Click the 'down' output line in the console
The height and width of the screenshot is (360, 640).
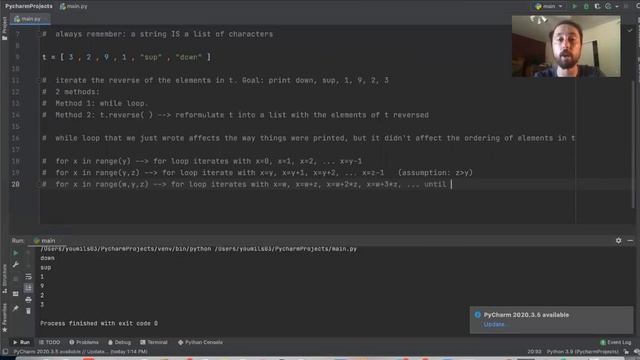point(47,258)
